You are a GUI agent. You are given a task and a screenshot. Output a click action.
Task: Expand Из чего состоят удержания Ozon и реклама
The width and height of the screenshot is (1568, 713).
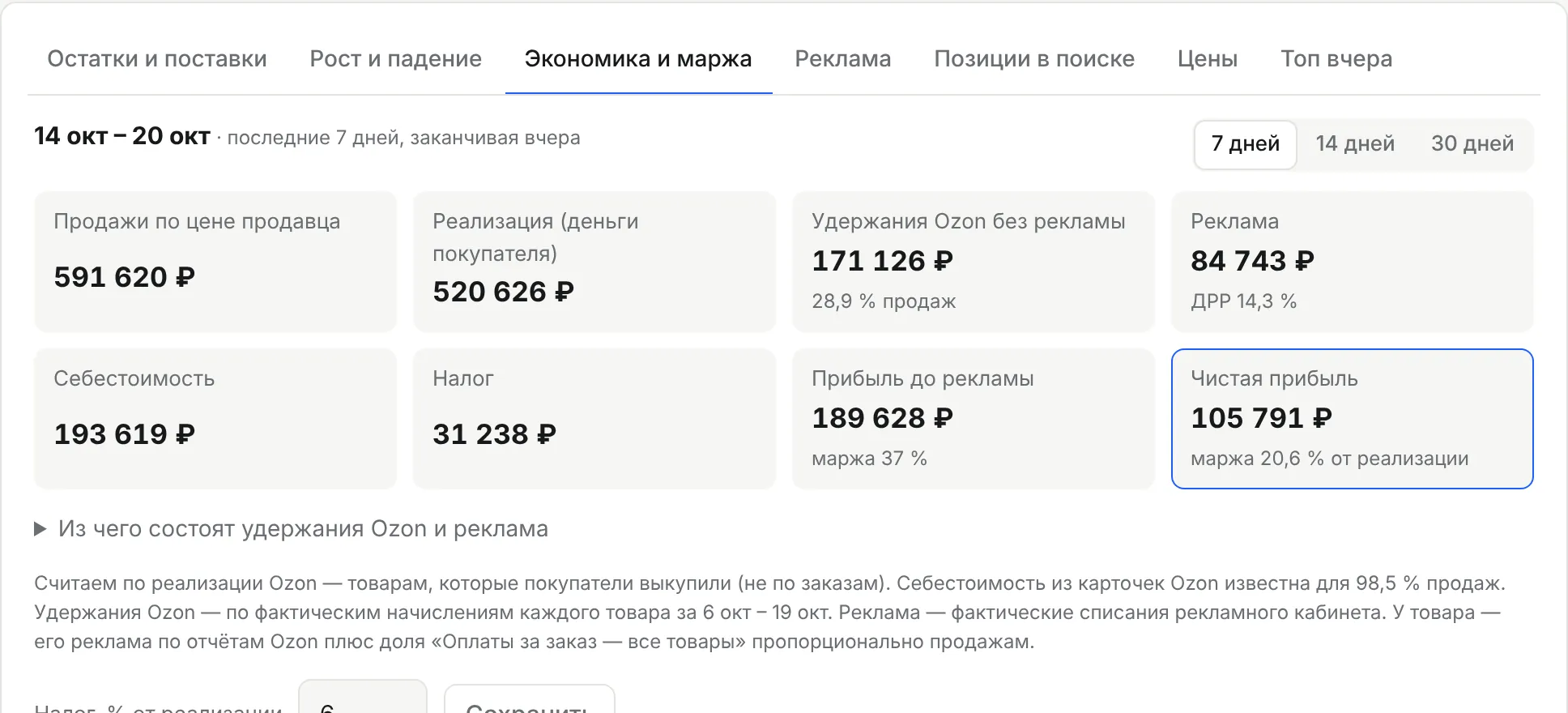(x=291, y=529)
